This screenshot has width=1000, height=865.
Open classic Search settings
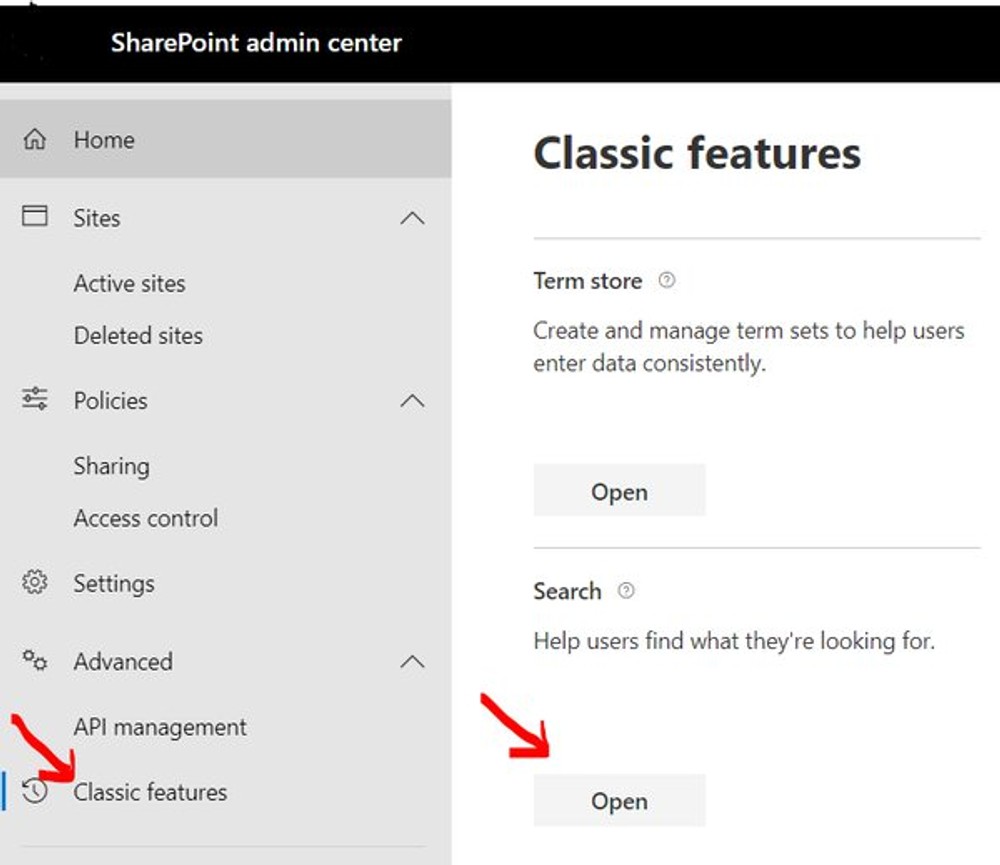point(619,800)
